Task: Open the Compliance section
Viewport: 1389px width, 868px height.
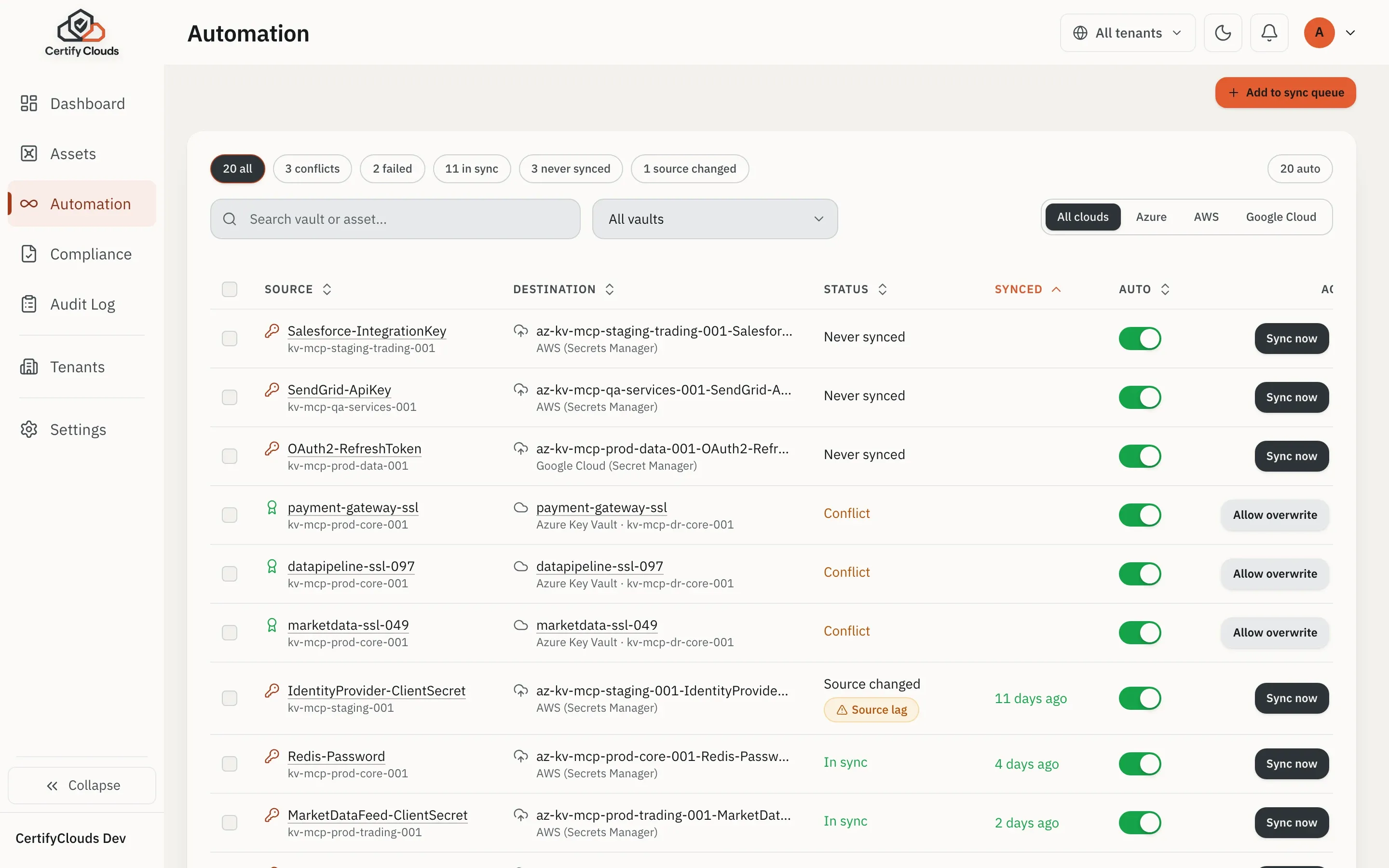Action: coord(82,254)
